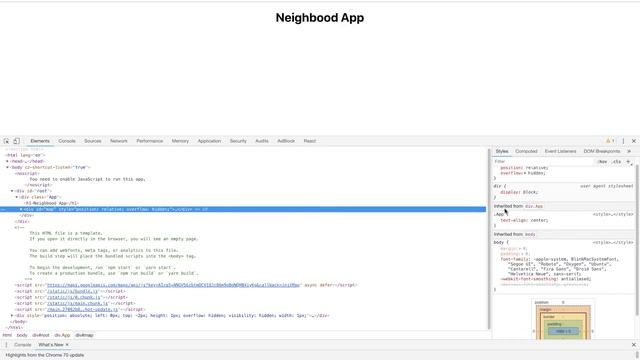The image size is (640, 360).
Task: Click the Styles filter input field
Action: [x=543, y=162]
